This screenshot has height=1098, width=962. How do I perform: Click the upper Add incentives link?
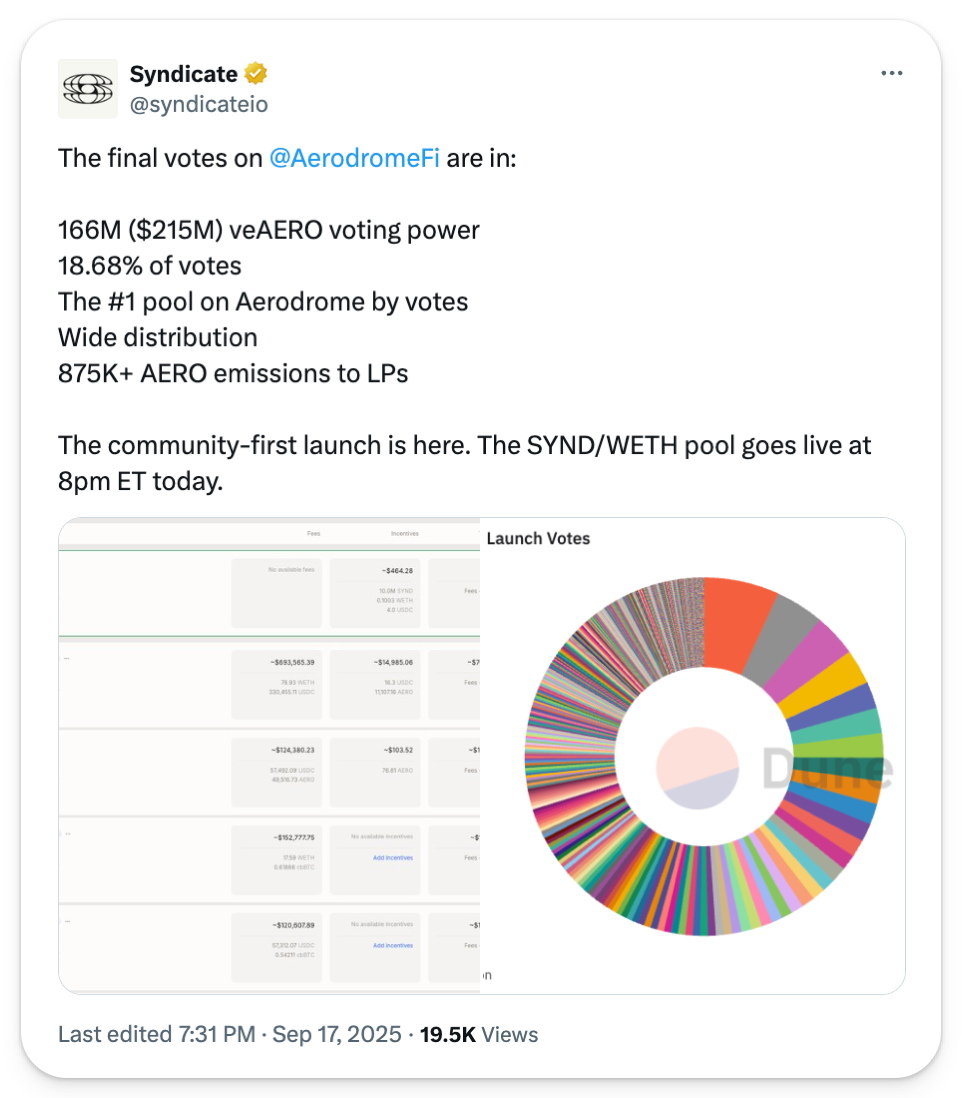coord(393,858)
